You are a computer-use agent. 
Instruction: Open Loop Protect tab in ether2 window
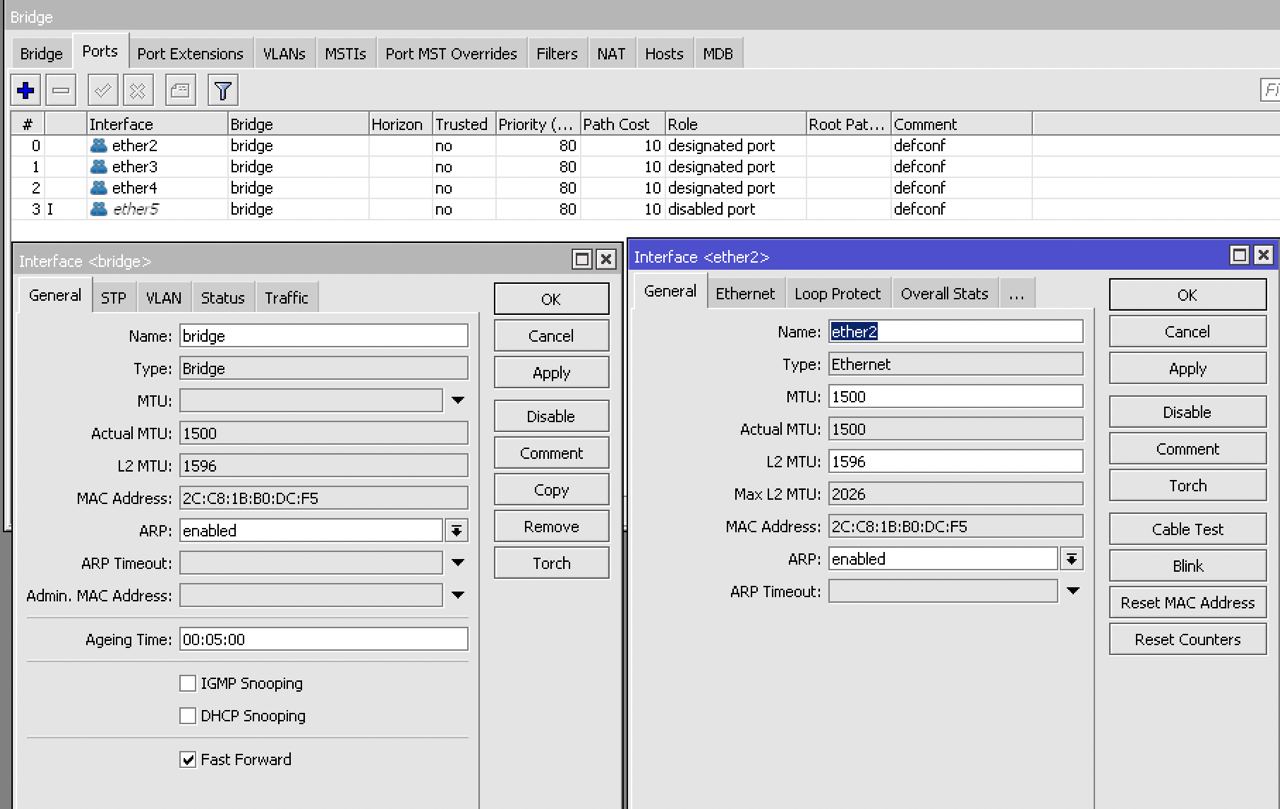[838, 293]
